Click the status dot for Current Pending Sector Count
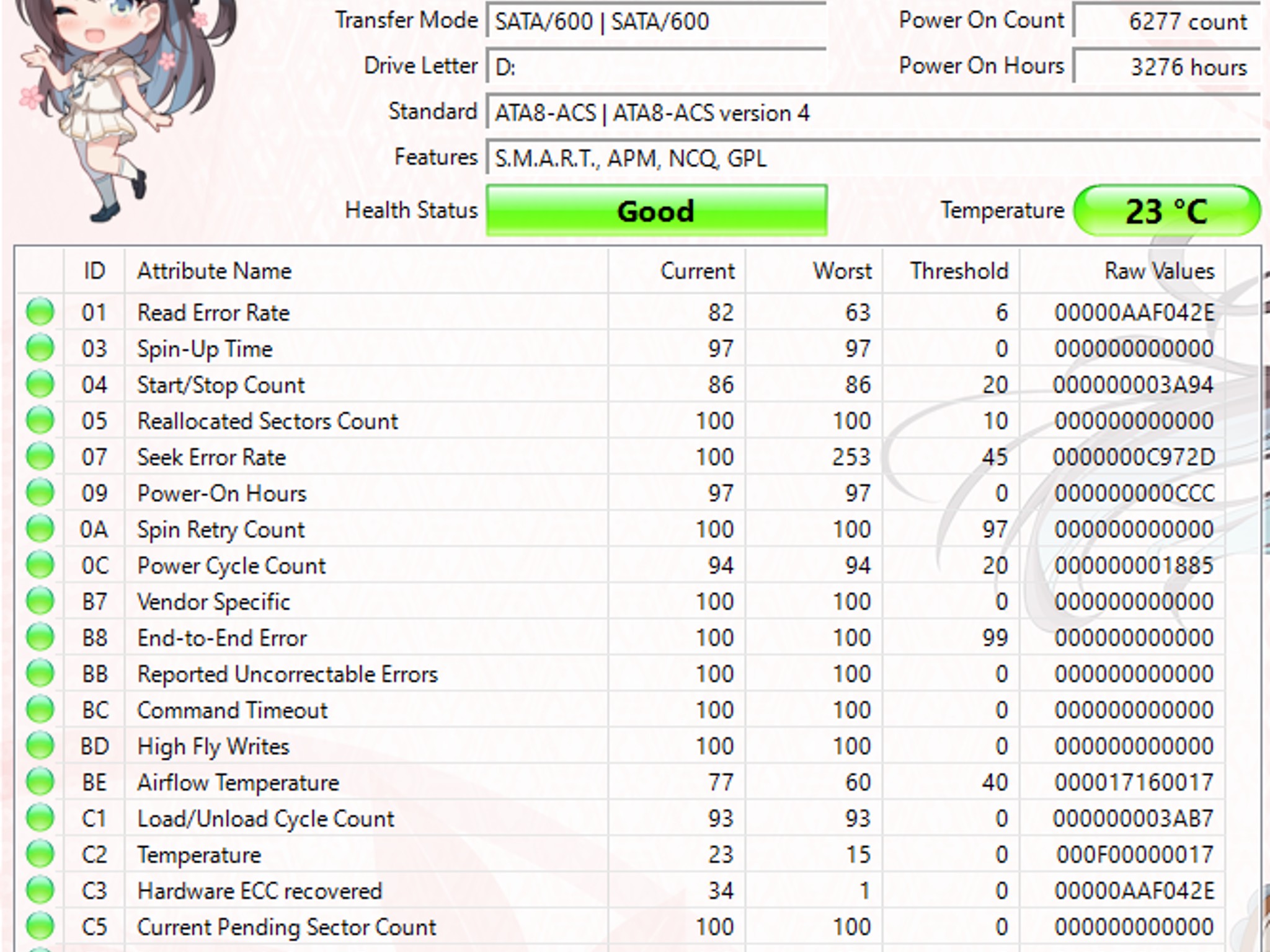Viewport: 1270px width, 952px height. click(x=40, y=927)
